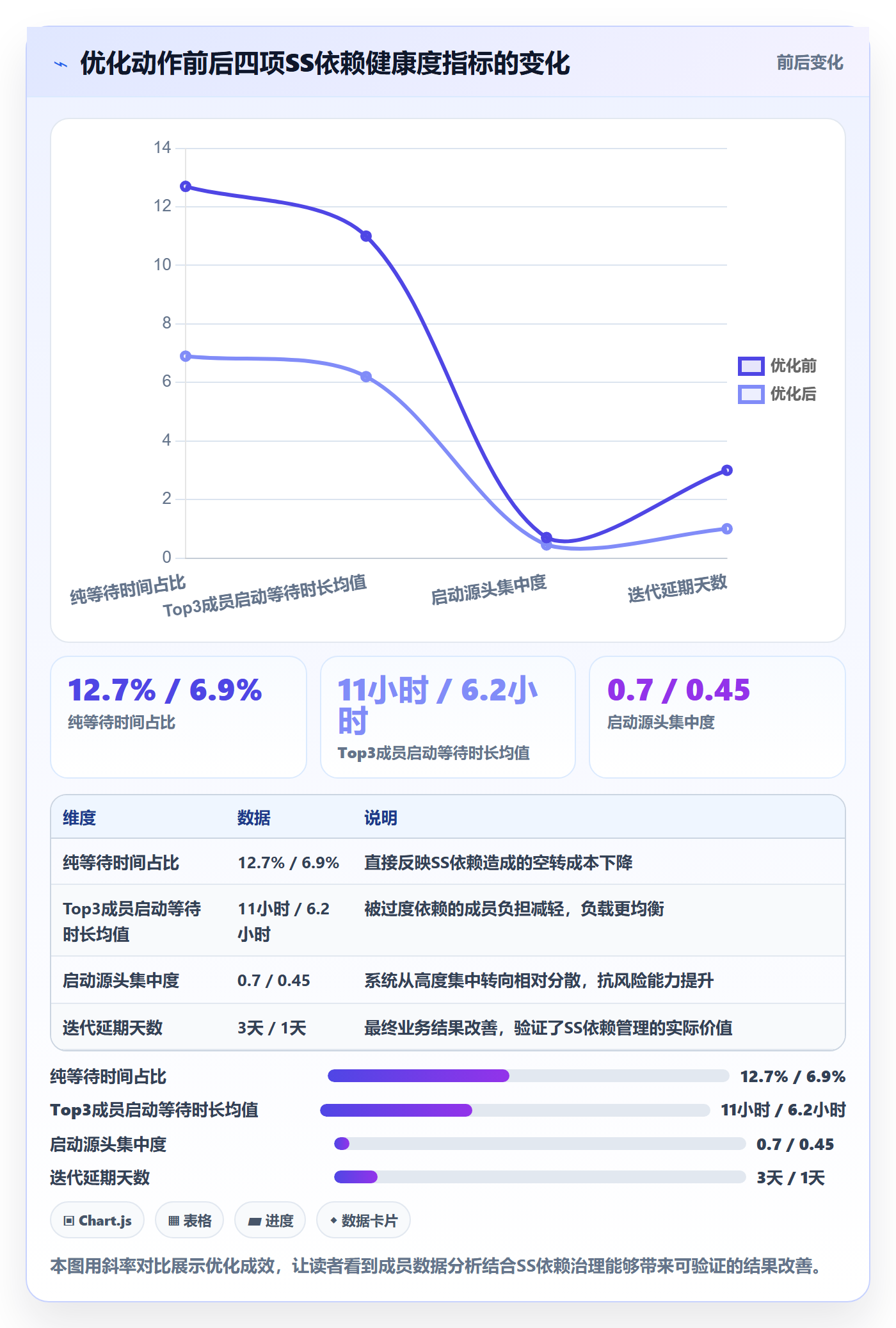This screenshot has width=896, height=1328.
Task: Click x-axis label 迭代延期天数
Action: coord(677,588)
